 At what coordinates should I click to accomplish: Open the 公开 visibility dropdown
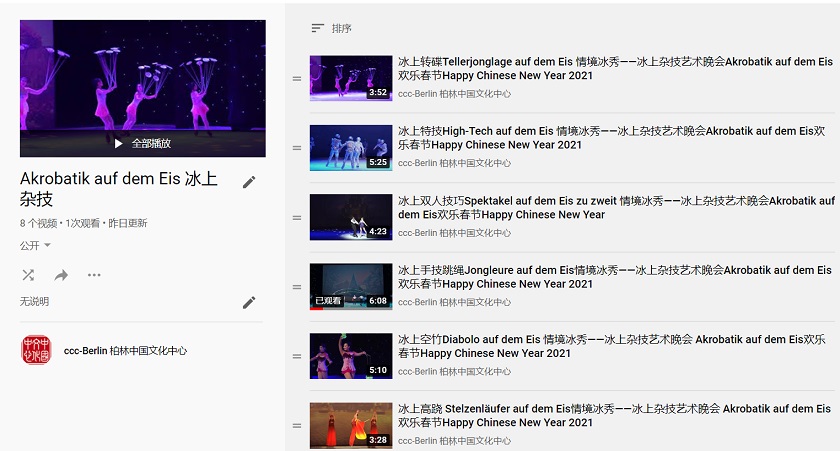[x=35, y=245]
